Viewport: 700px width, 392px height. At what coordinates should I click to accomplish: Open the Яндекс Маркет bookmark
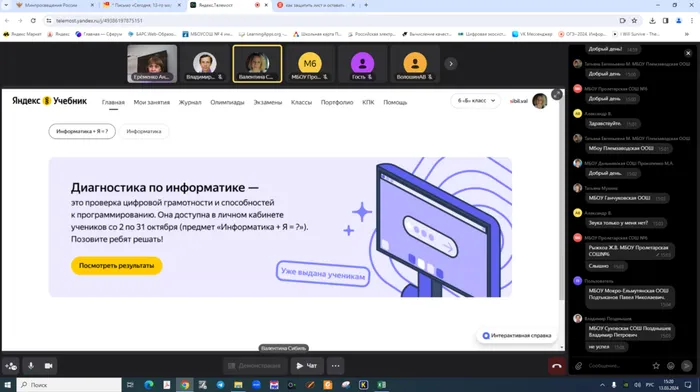[23, 34]
